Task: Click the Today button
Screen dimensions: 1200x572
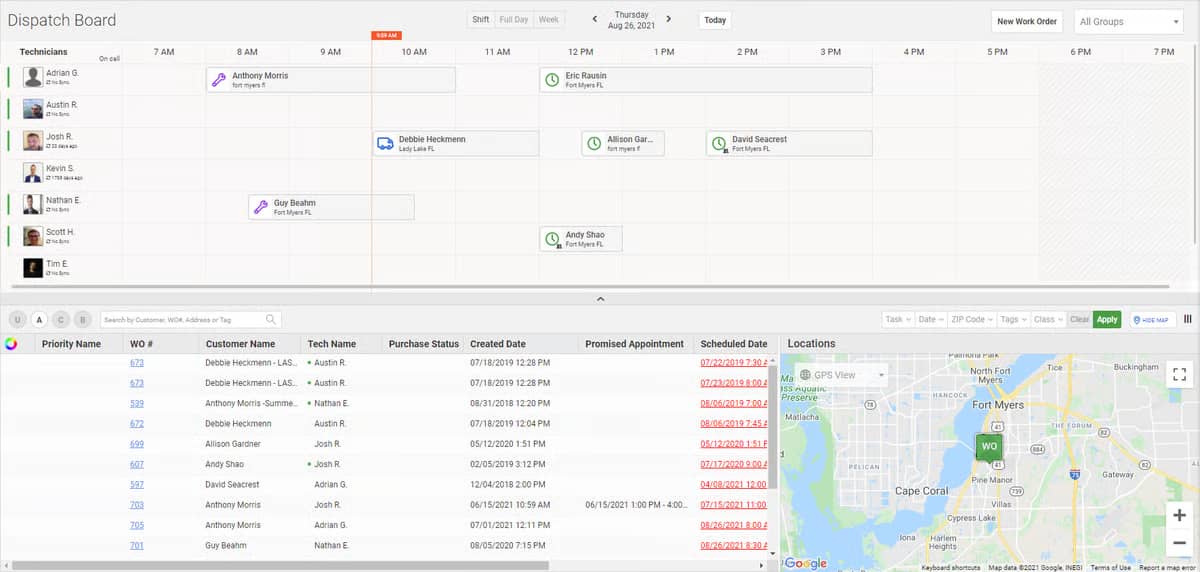Action: (x=715, y=20)
